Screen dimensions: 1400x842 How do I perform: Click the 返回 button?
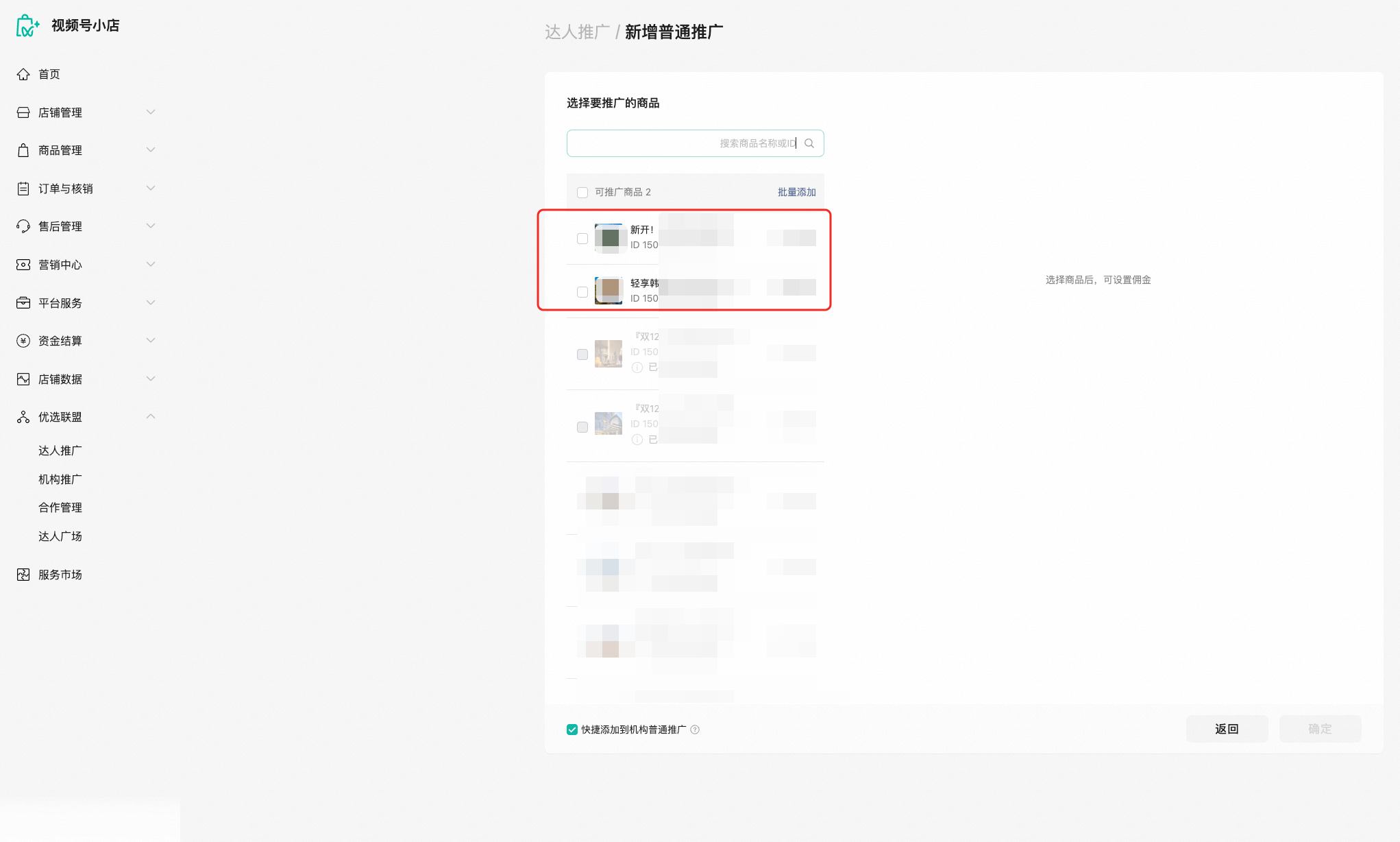1227,729
